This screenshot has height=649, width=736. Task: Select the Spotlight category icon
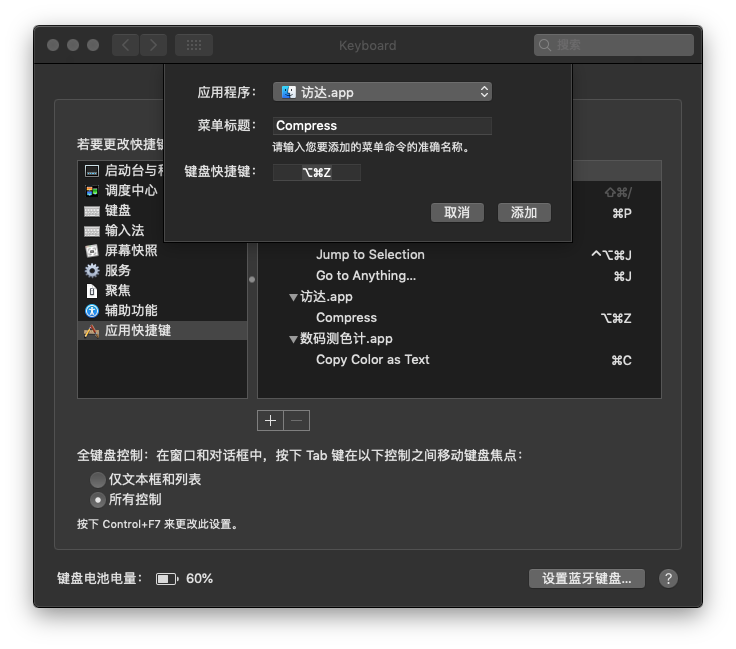point(92,291)
